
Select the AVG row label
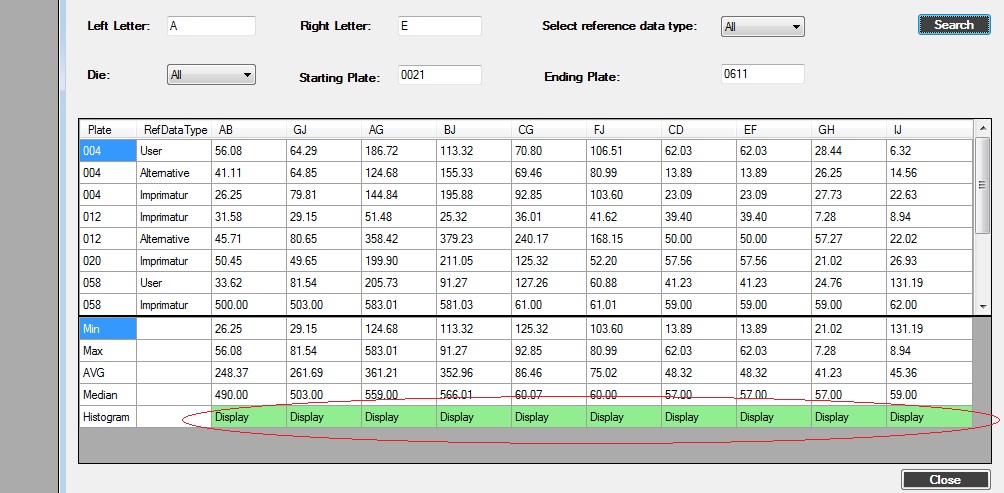(x=108, y=373)
